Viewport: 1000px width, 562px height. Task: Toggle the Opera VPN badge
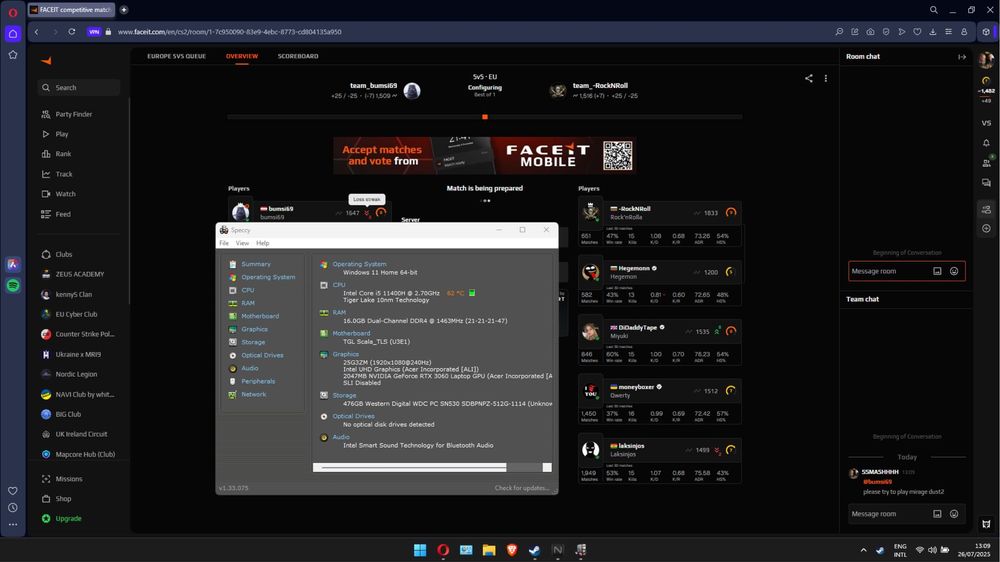pyautogui.click(x=94, y=32)
